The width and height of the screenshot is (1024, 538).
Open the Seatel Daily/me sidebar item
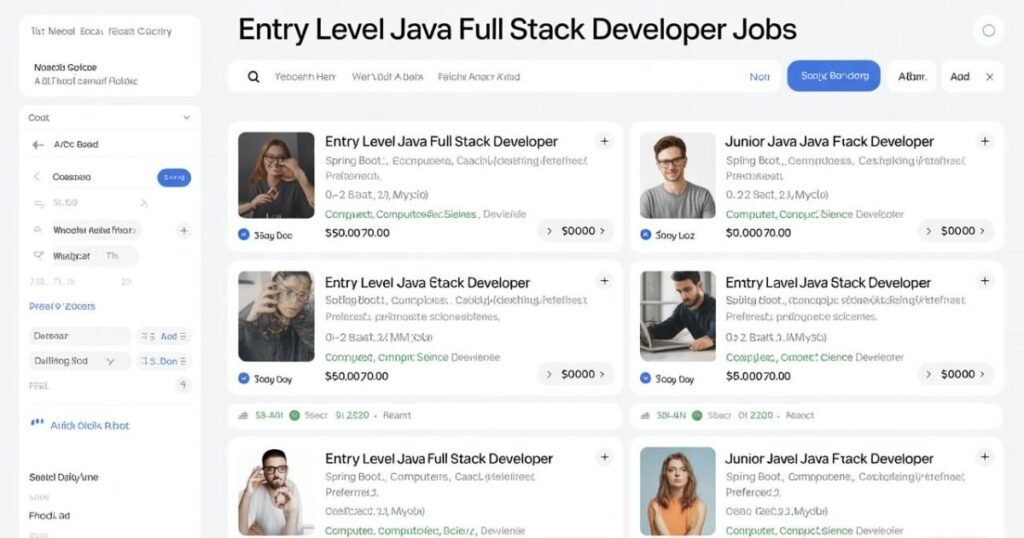click(63, 477)
